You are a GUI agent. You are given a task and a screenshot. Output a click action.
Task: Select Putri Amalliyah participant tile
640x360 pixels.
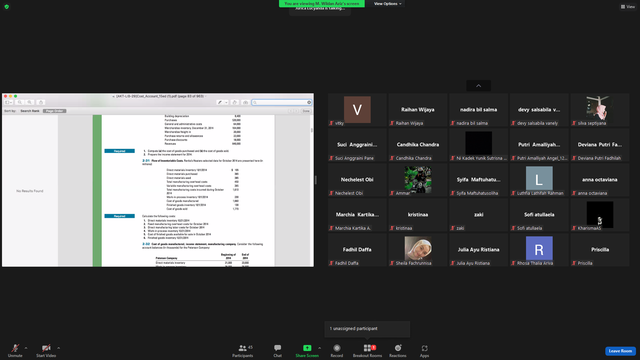539,145
